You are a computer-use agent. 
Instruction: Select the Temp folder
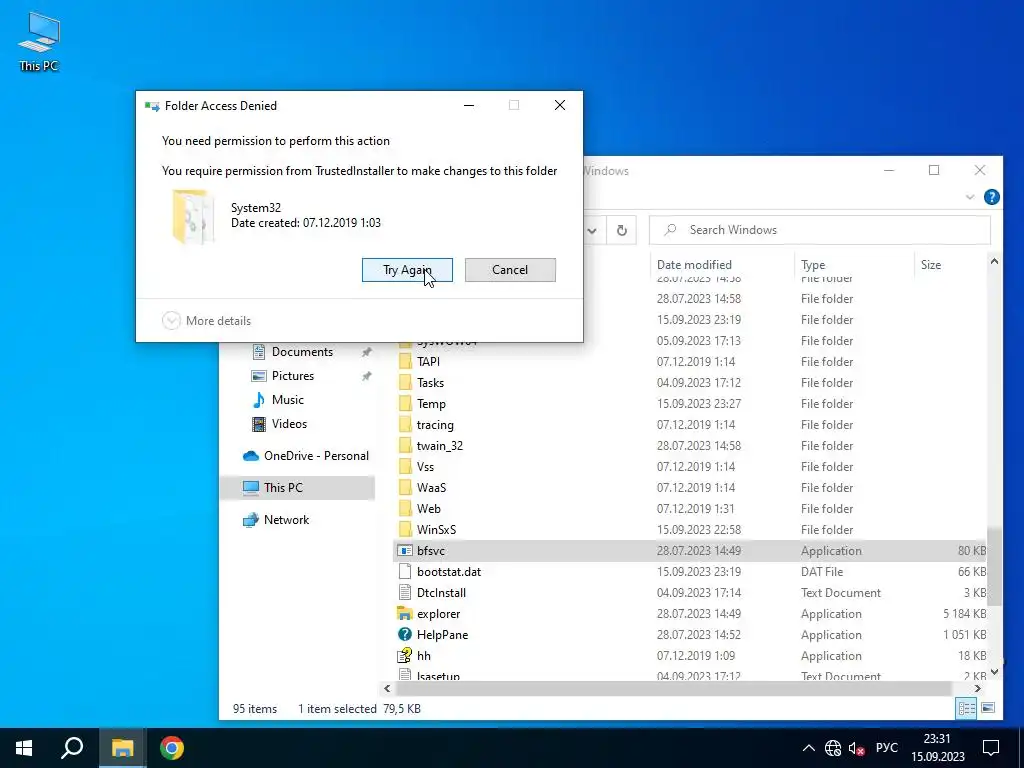click(x=431, y=404)
